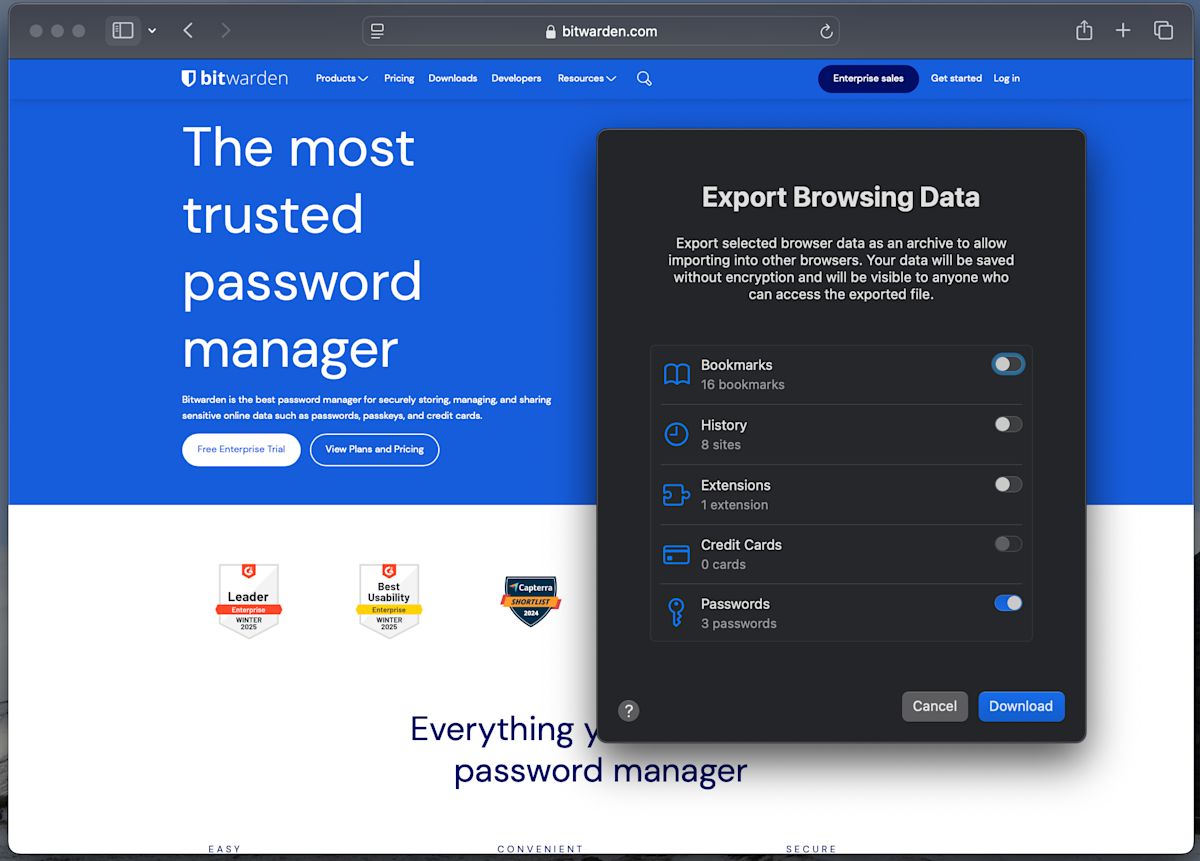Click the bitwarden.com address field
Image resolution: width=1200 pixels, height=861 pixels.
point(601,31)
